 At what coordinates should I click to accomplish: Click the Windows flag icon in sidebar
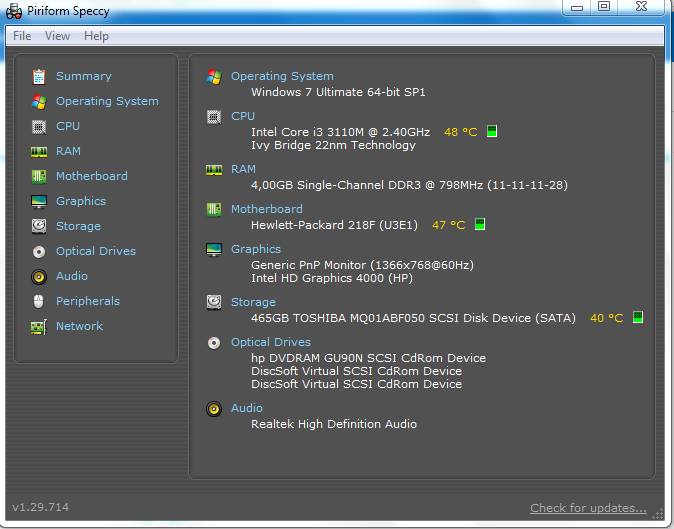click(x=39, y=101)
